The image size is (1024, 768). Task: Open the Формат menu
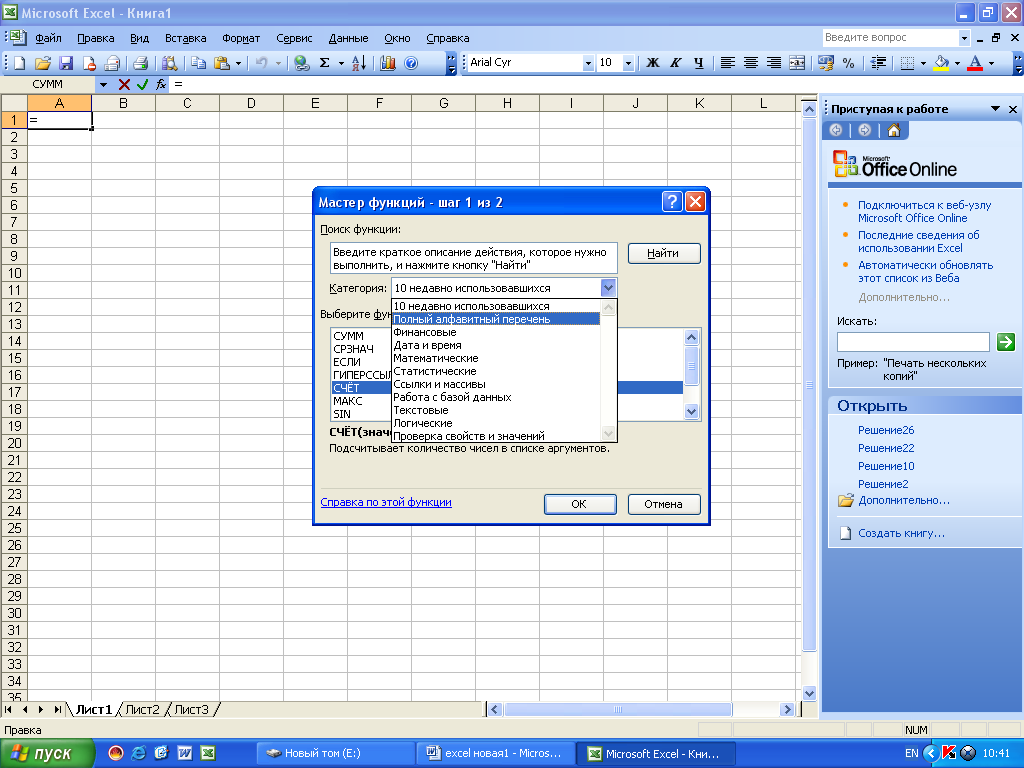click(x=241, y=38)
